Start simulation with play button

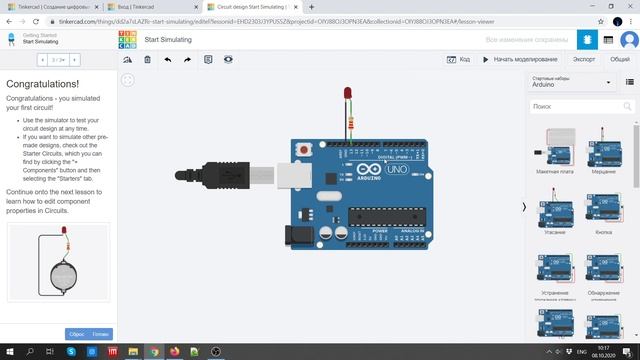point(520,60)
